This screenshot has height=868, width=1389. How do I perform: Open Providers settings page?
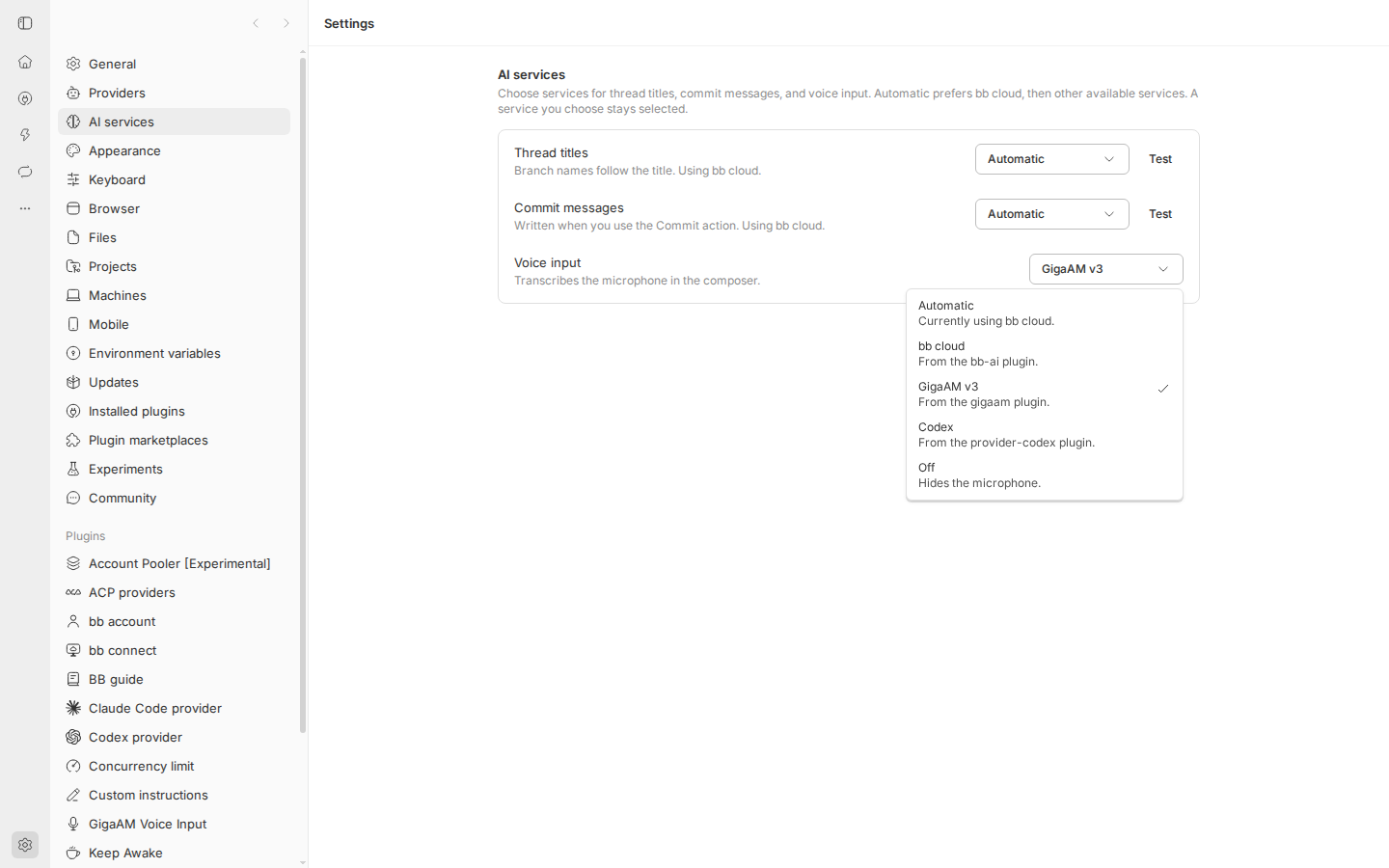click(x=174, y=93)
